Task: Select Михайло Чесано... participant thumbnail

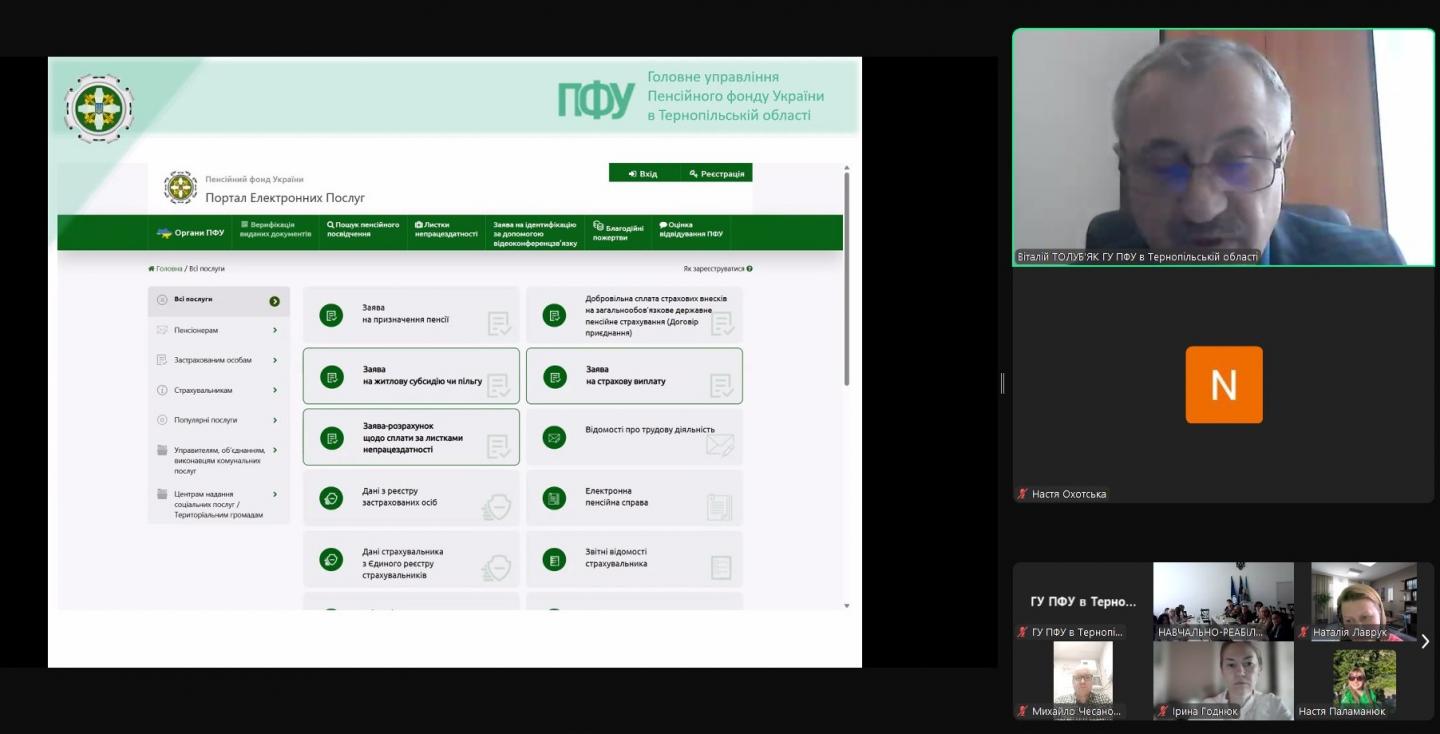Action: (x=1083, y=680)
